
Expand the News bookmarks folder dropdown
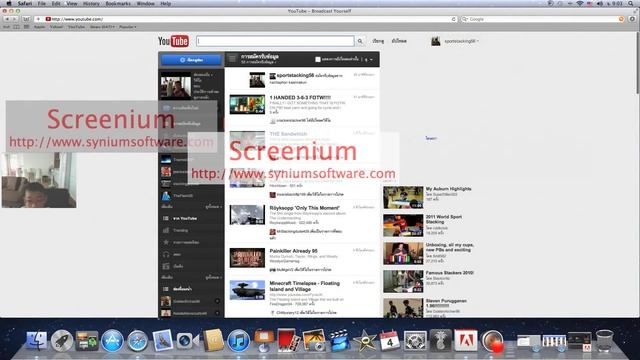click(x=102, y=27)
